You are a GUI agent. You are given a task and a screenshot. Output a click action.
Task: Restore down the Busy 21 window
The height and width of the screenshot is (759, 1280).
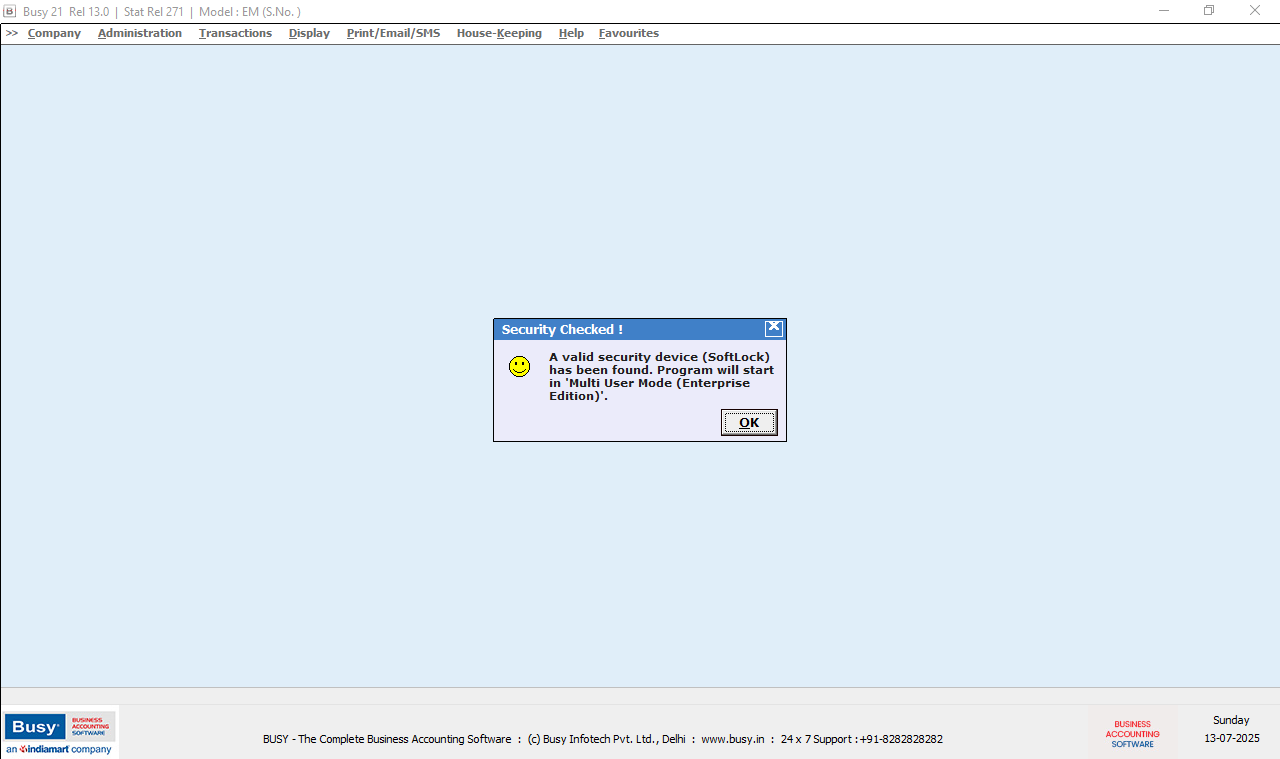(1209, 11)
